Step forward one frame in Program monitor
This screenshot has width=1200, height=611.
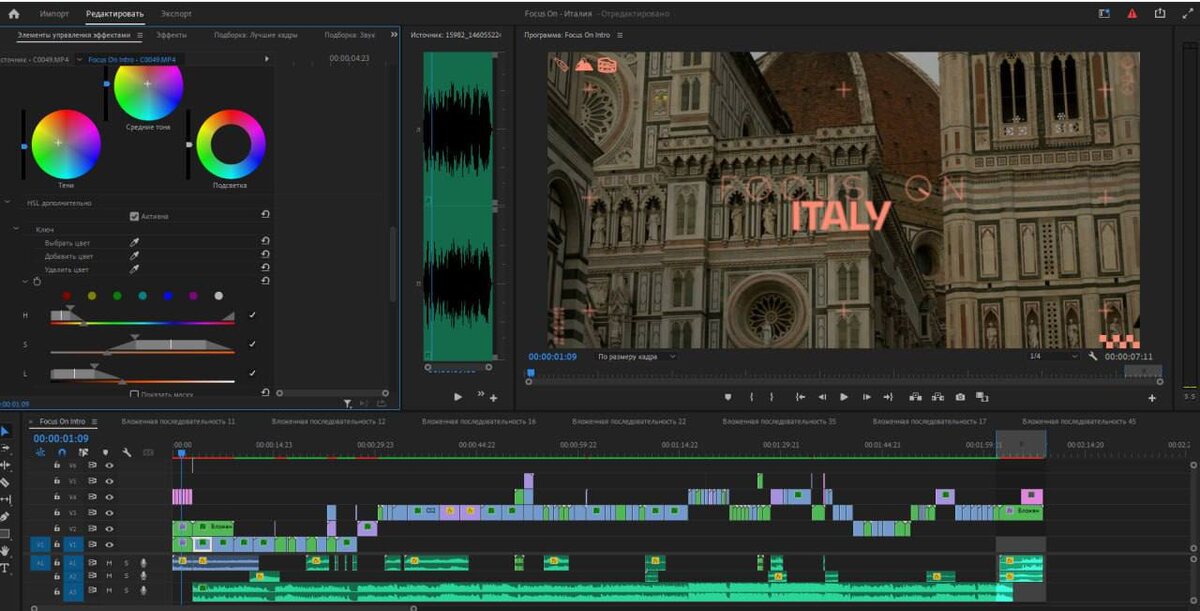[x=866, y=397]
